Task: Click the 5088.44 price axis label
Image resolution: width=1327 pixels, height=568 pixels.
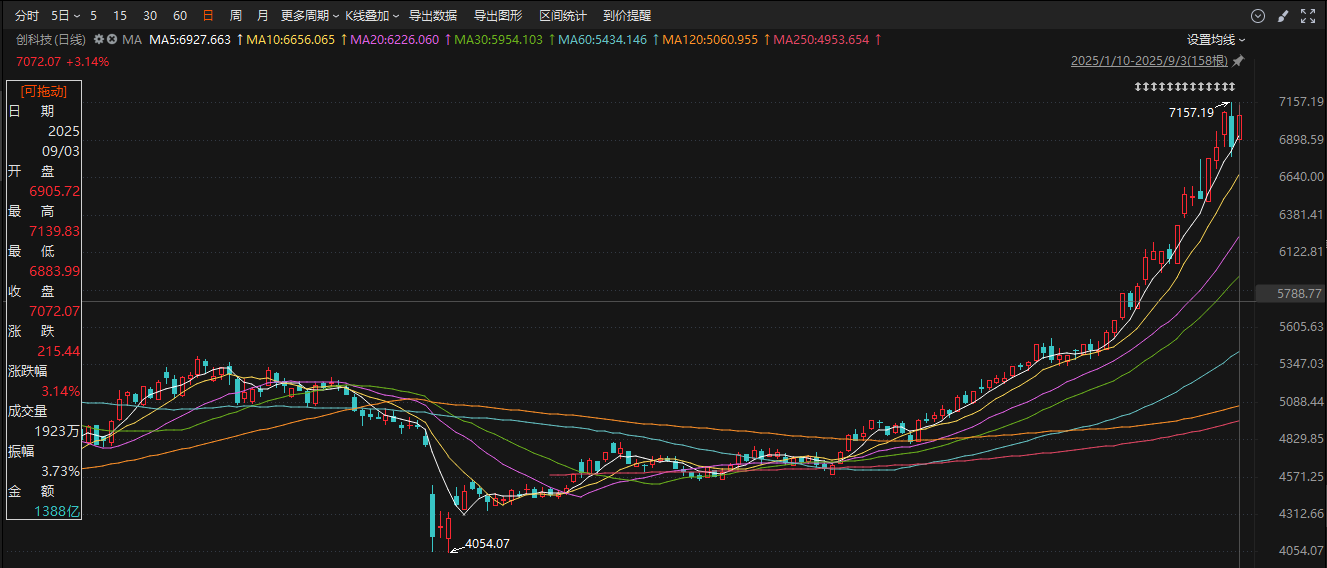Action: tap(1301, 401)
